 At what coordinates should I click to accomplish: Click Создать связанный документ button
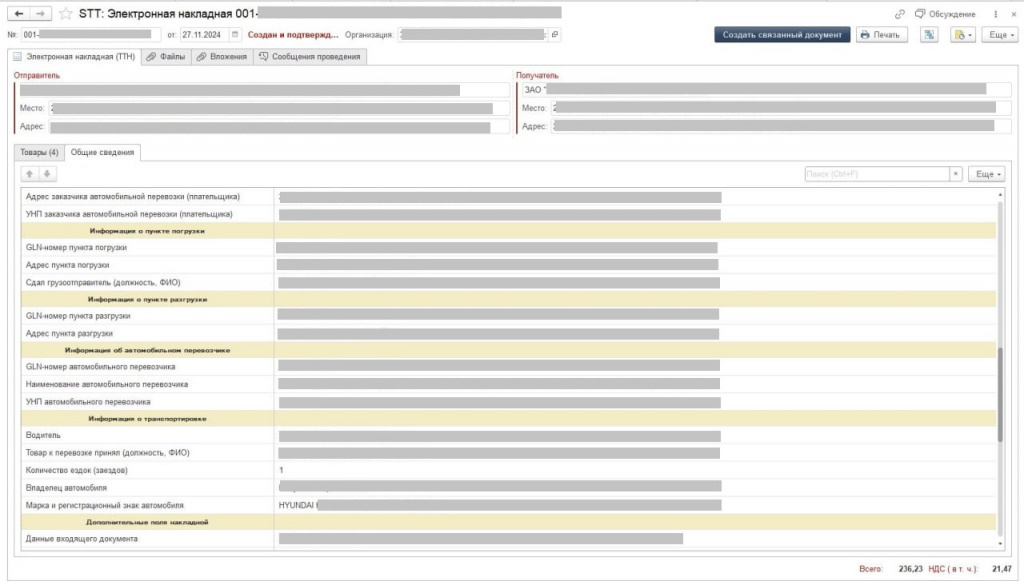coord(782,35)
